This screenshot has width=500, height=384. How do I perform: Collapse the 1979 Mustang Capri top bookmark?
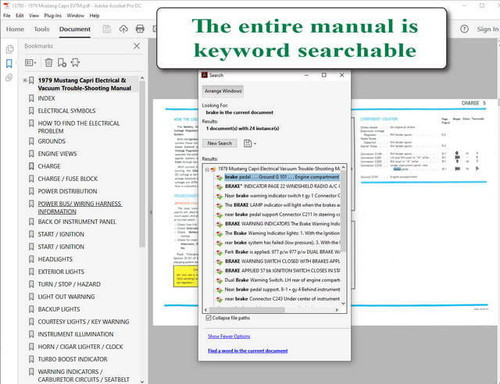coord(25,80)
